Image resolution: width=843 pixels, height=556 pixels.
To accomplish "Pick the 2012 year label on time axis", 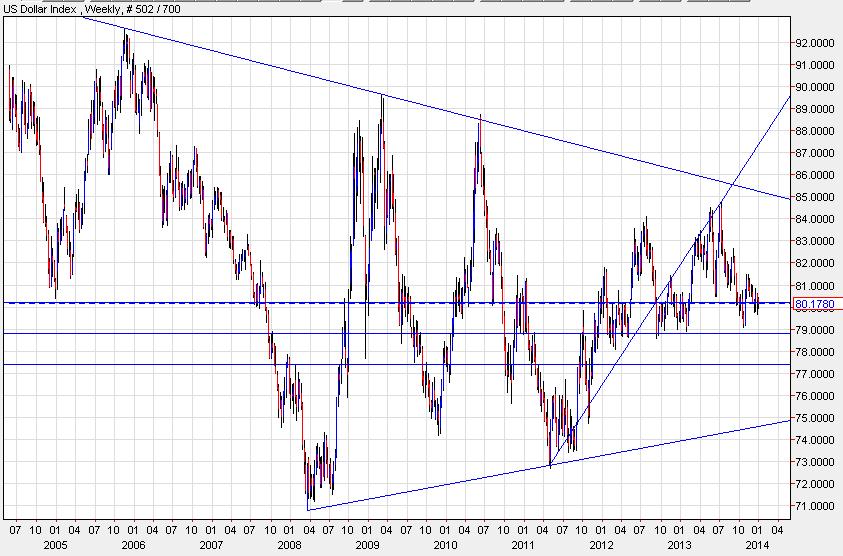I will (601, 545).
